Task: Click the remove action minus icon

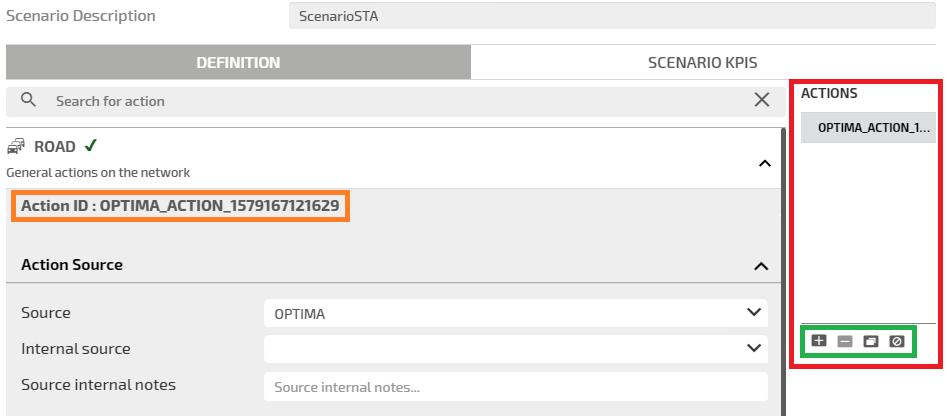Action: click(x=845, y=341)
